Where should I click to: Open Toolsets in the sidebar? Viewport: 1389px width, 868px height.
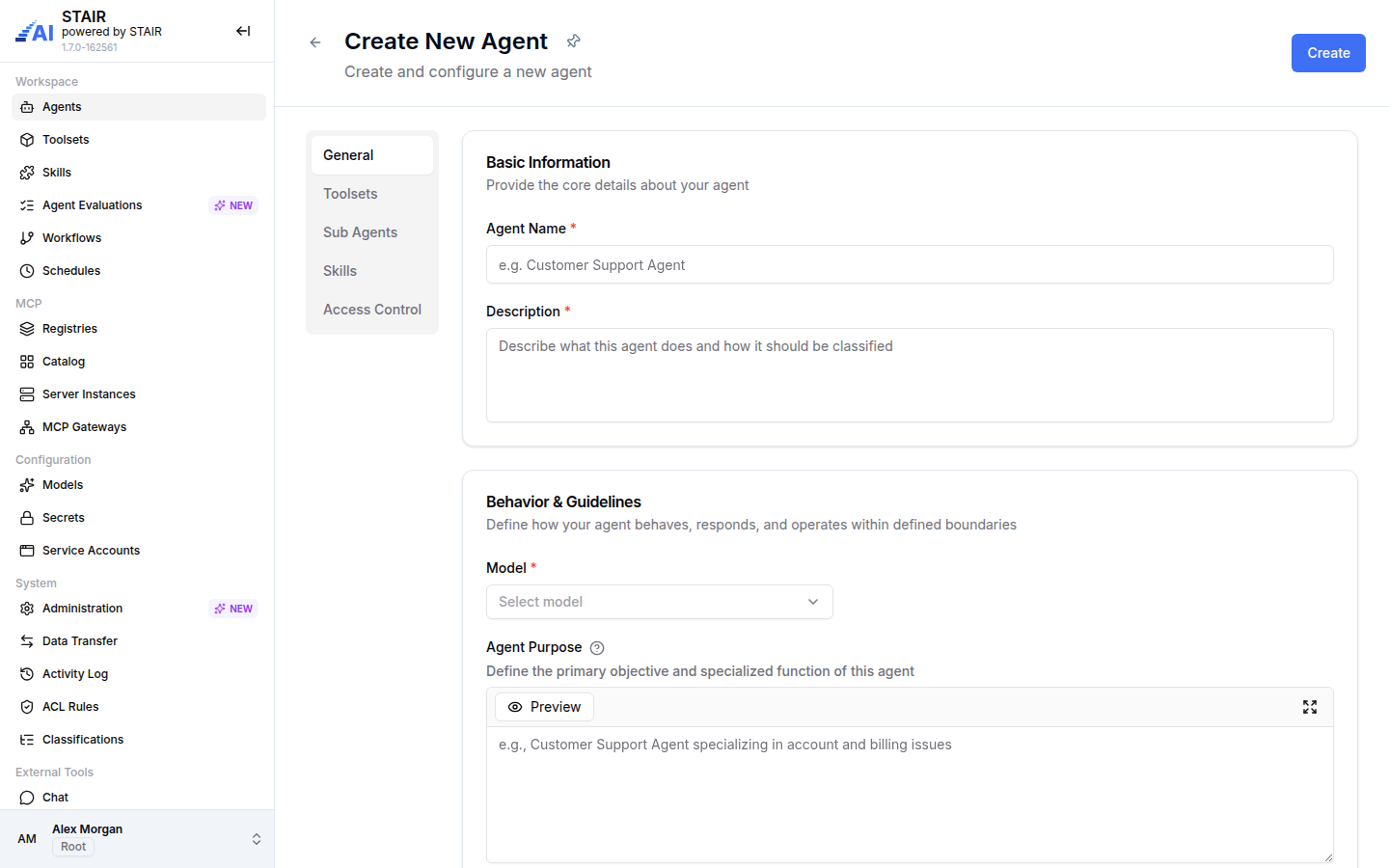[x=139, y=140]
